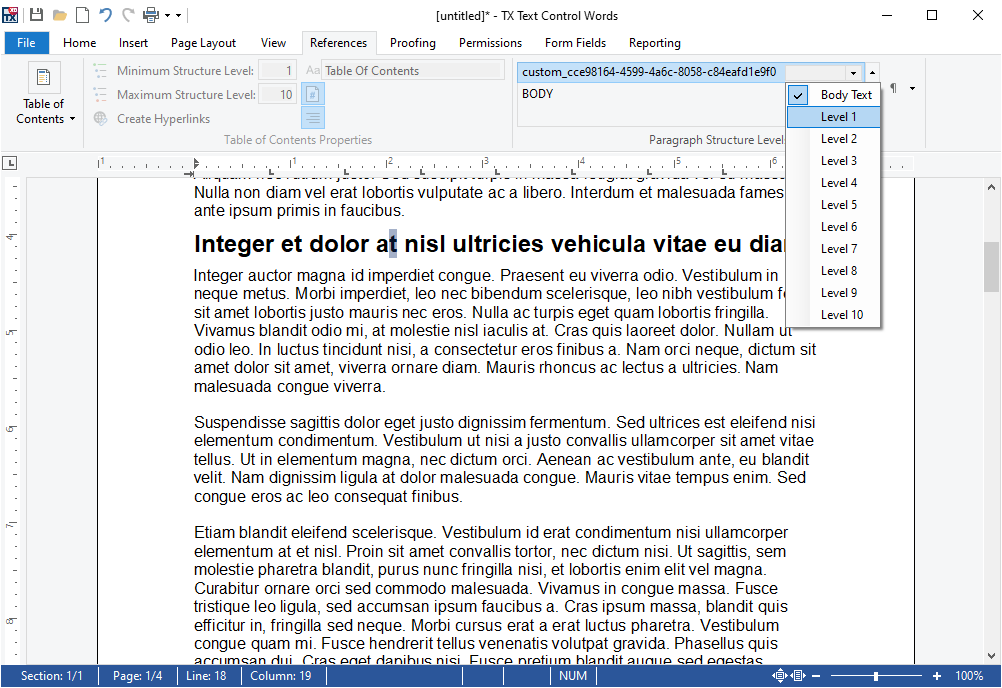
Task: Click the zoom in plus button
Action: 937,676
